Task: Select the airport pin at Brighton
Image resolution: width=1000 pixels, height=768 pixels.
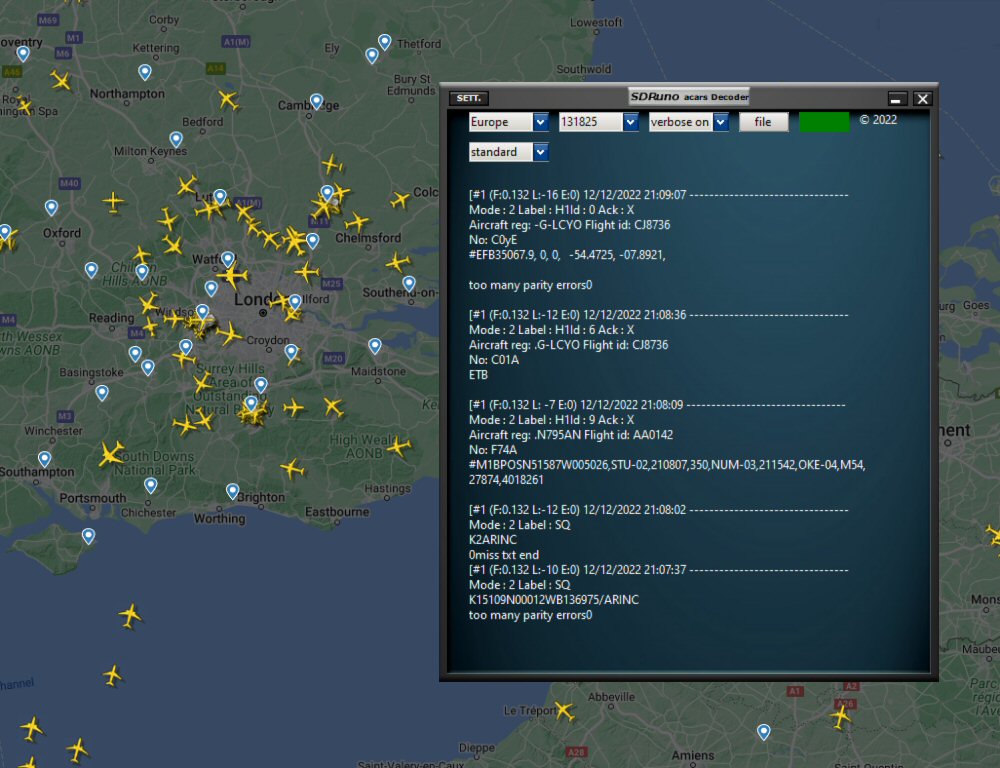Action: pyautogui.click(x=233, y=491)
